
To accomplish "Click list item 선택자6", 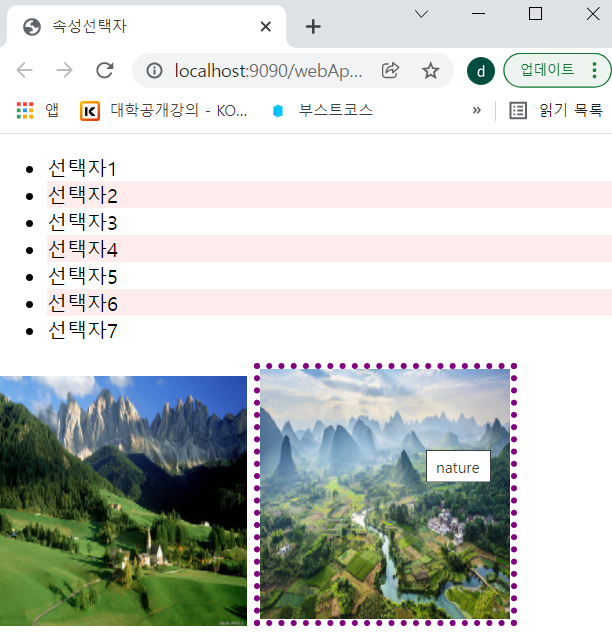I will [329, 302].
